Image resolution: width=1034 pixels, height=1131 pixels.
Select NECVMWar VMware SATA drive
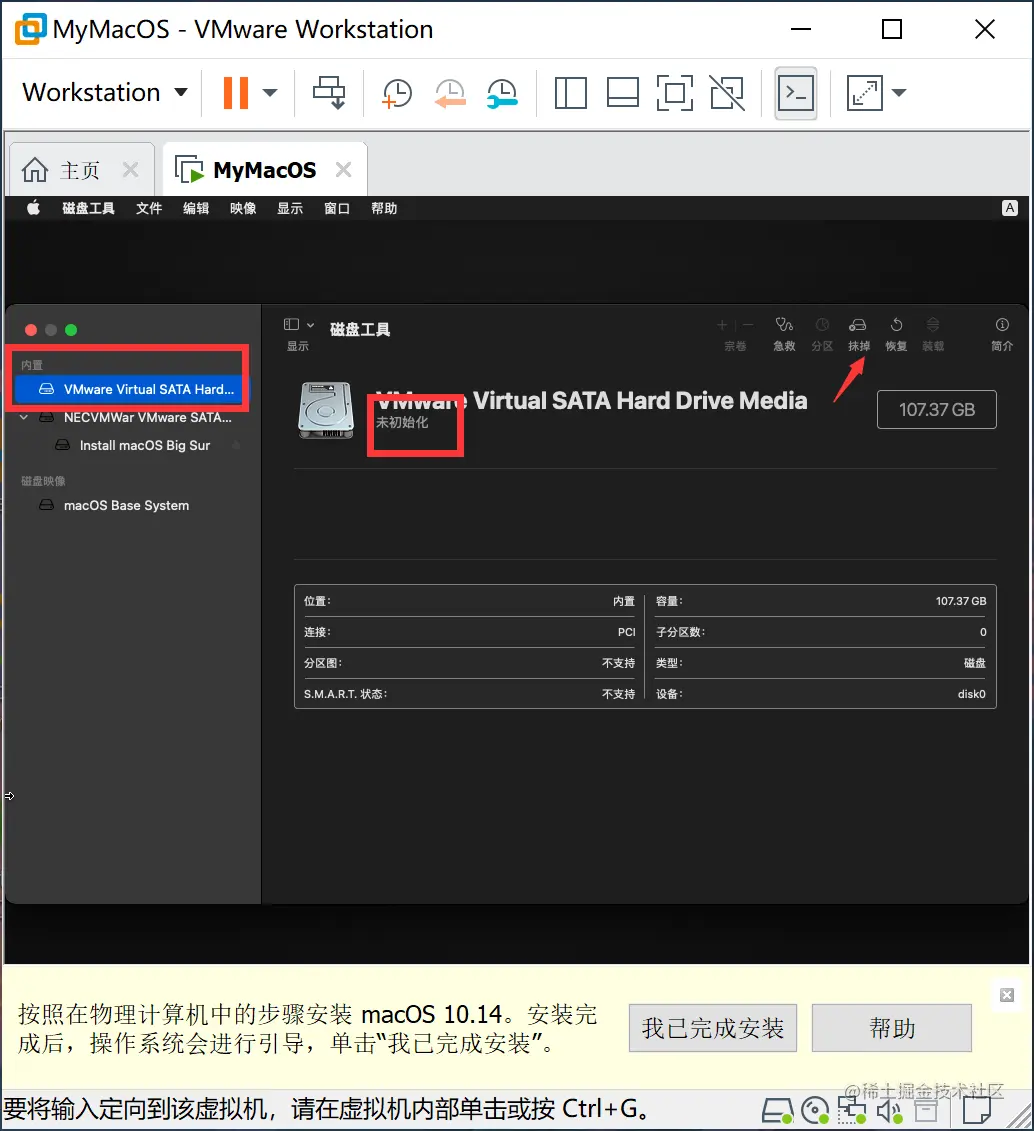pyautogui.click(x=136, y=418)
